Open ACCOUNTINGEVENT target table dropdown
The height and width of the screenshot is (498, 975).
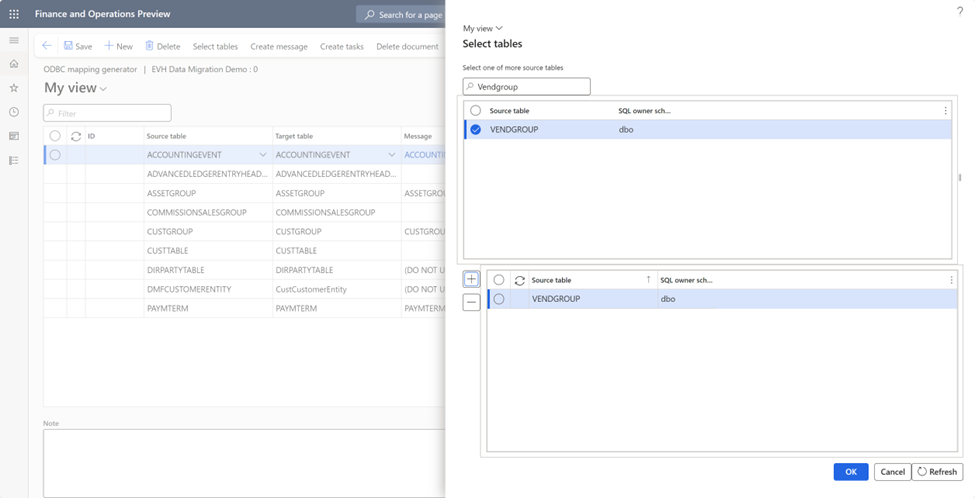coord(392,155)
